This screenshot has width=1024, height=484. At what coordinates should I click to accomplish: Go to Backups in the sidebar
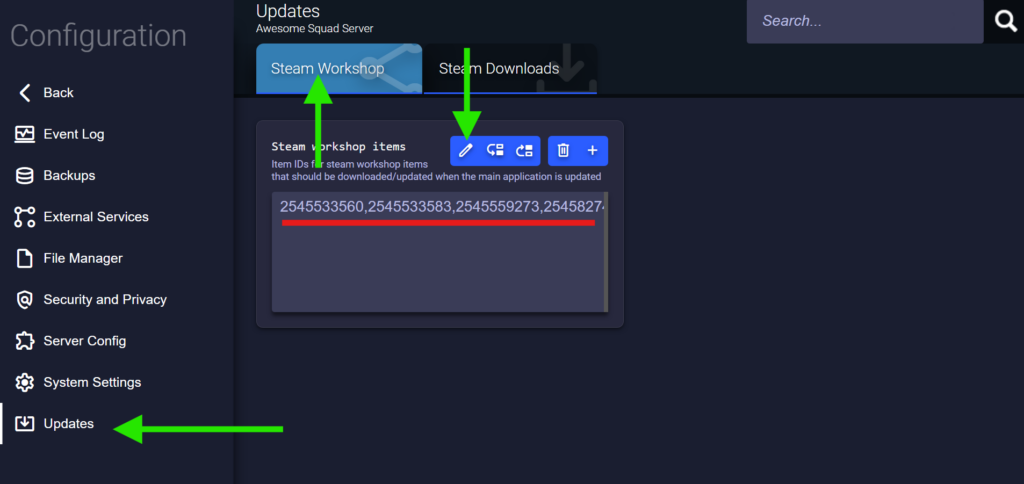click(x=69, y=176)
